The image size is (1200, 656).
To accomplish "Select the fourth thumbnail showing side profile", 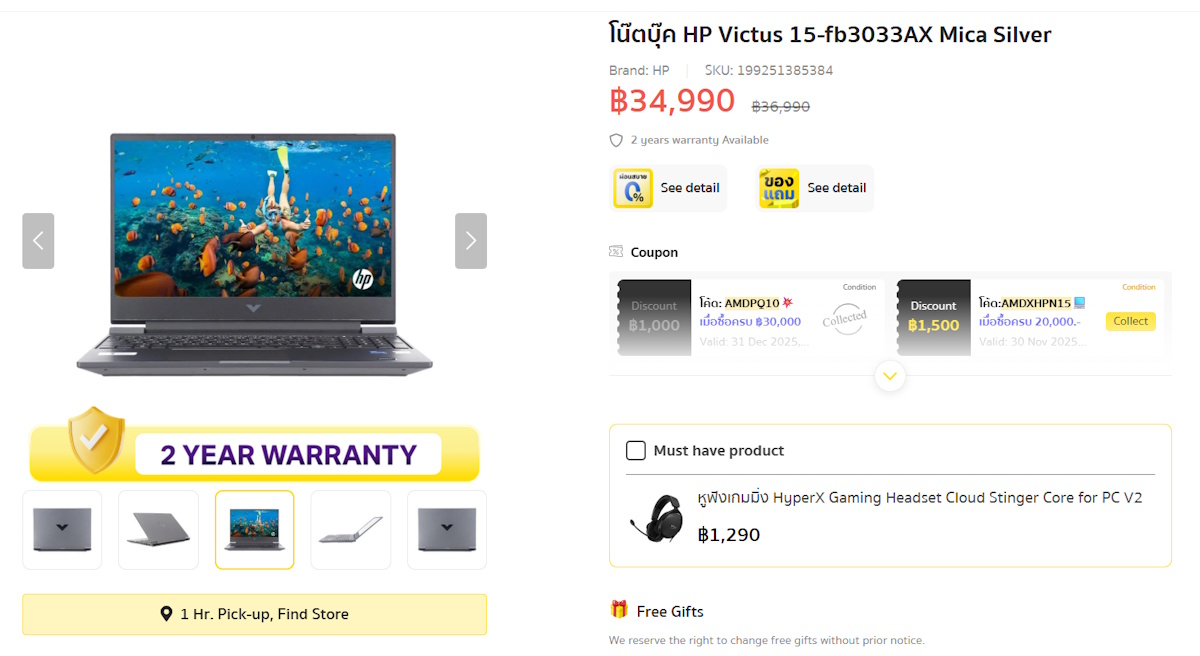I will coord(351,530).
